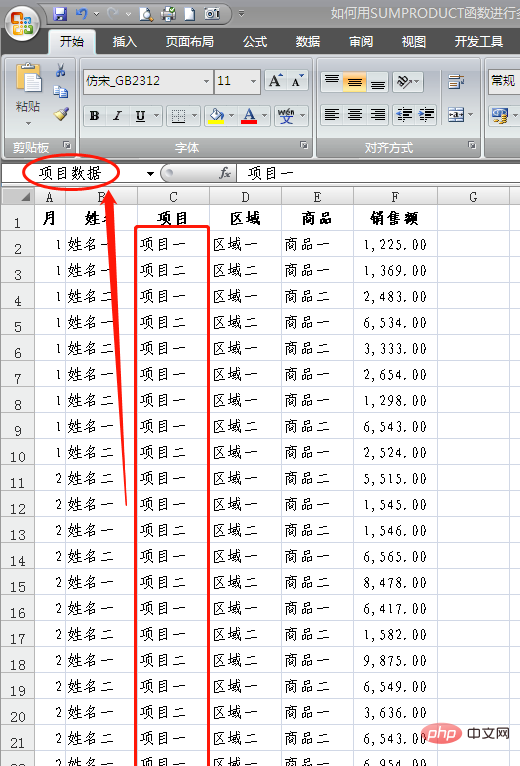Increase the cell indent
This screenshot has width=520, height=766.
(426, 115)
